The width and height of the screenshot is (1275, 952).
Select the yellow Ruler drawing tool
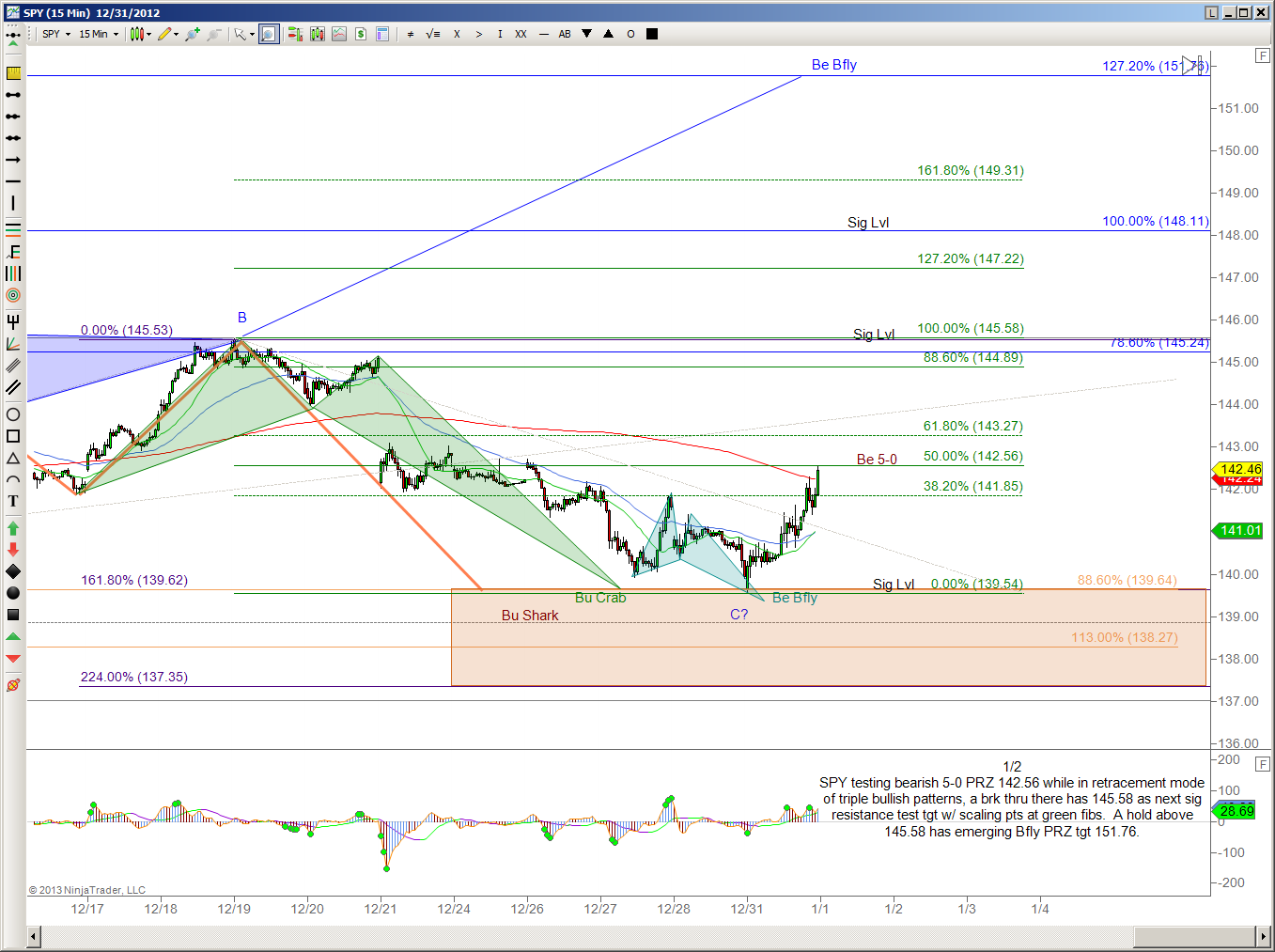tap(13, 73)
